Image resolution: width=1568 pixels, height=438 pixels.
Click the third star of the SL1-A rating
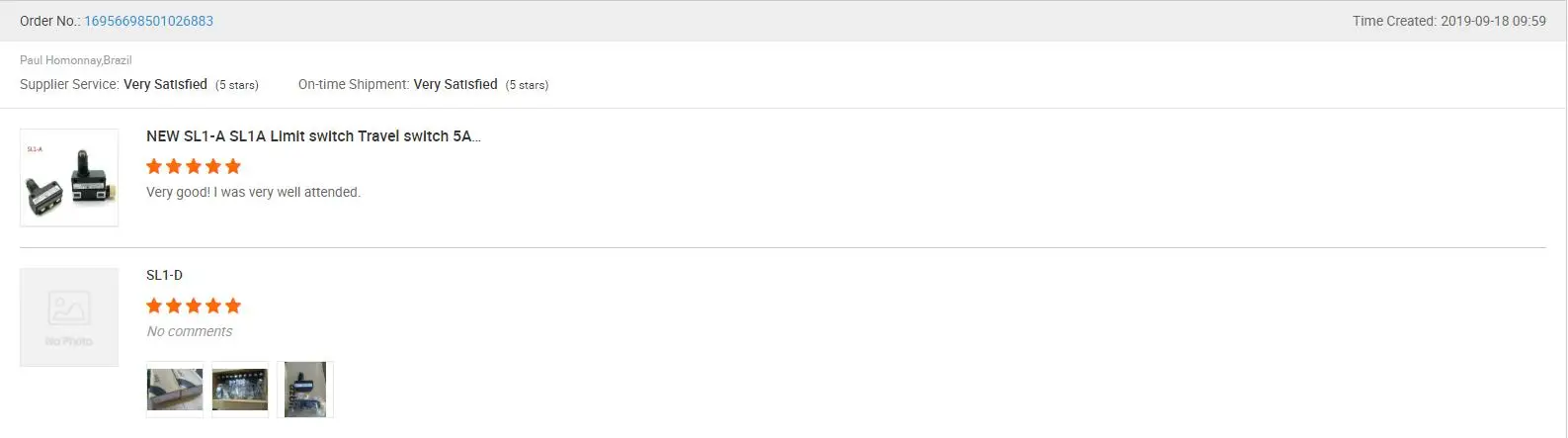click(x=194, y=166)
